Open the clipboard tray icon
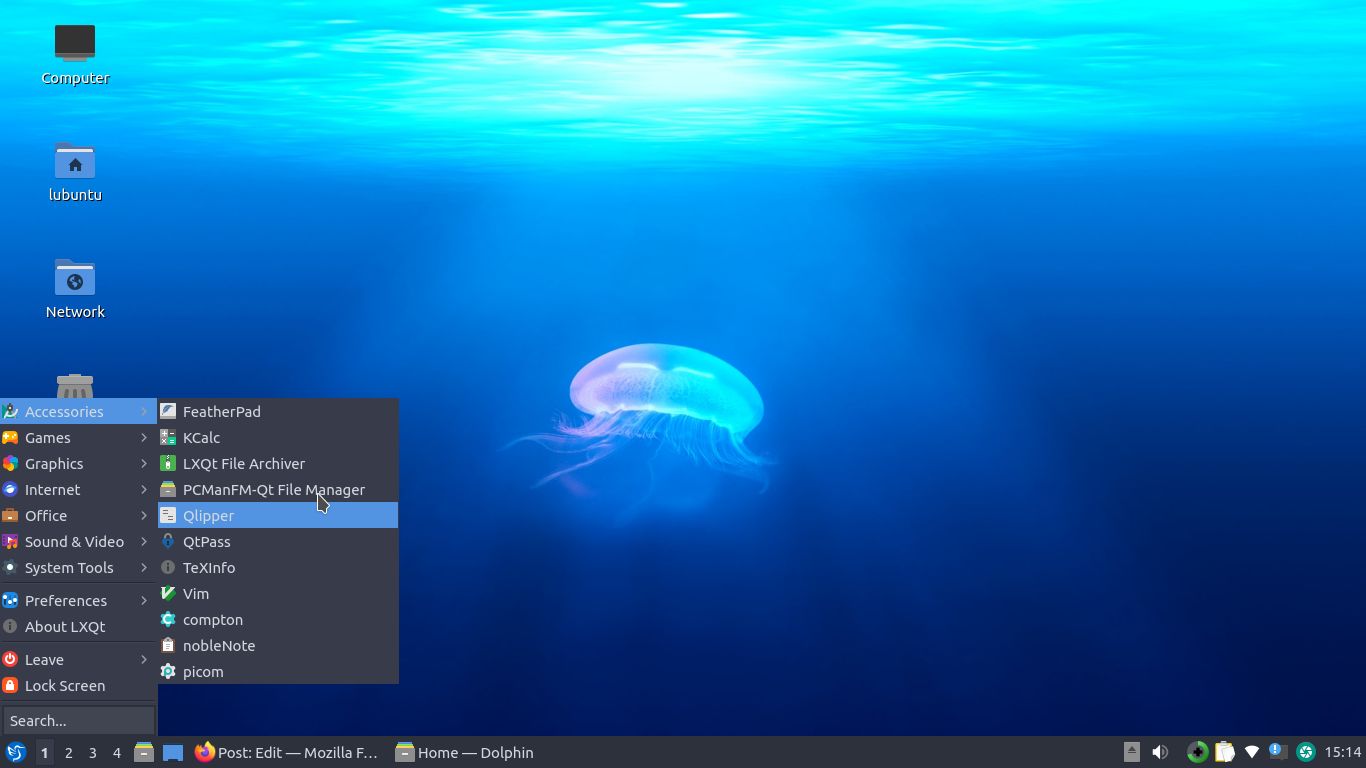 click(x=1224, y=752)
